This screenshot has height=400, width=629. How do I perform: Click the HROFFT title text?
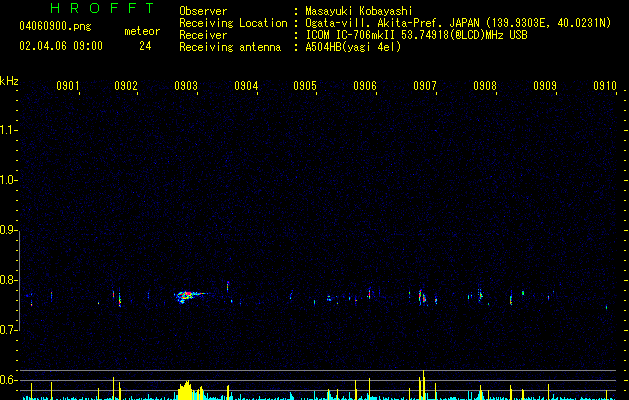pos(103,8)
